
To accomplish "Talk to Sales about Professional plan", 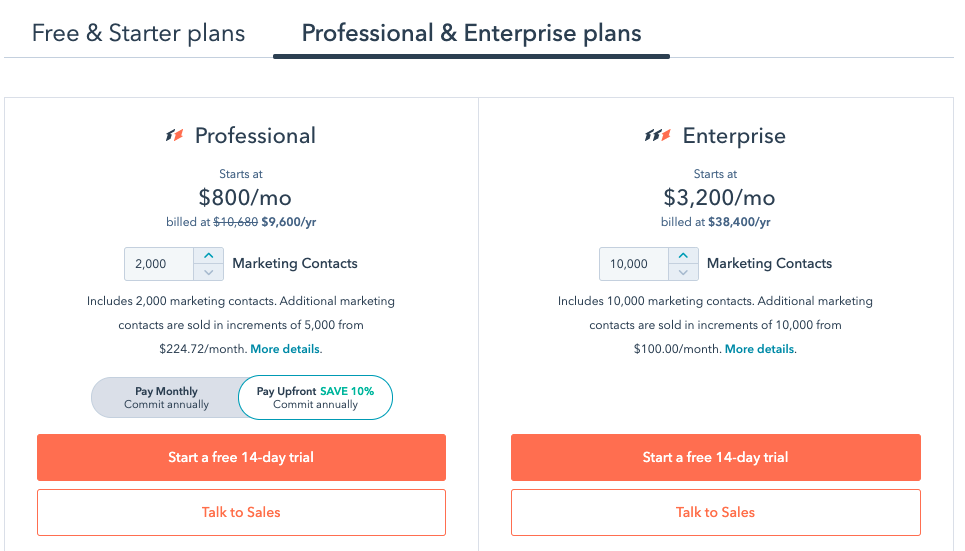I will [x=241, y=512].
